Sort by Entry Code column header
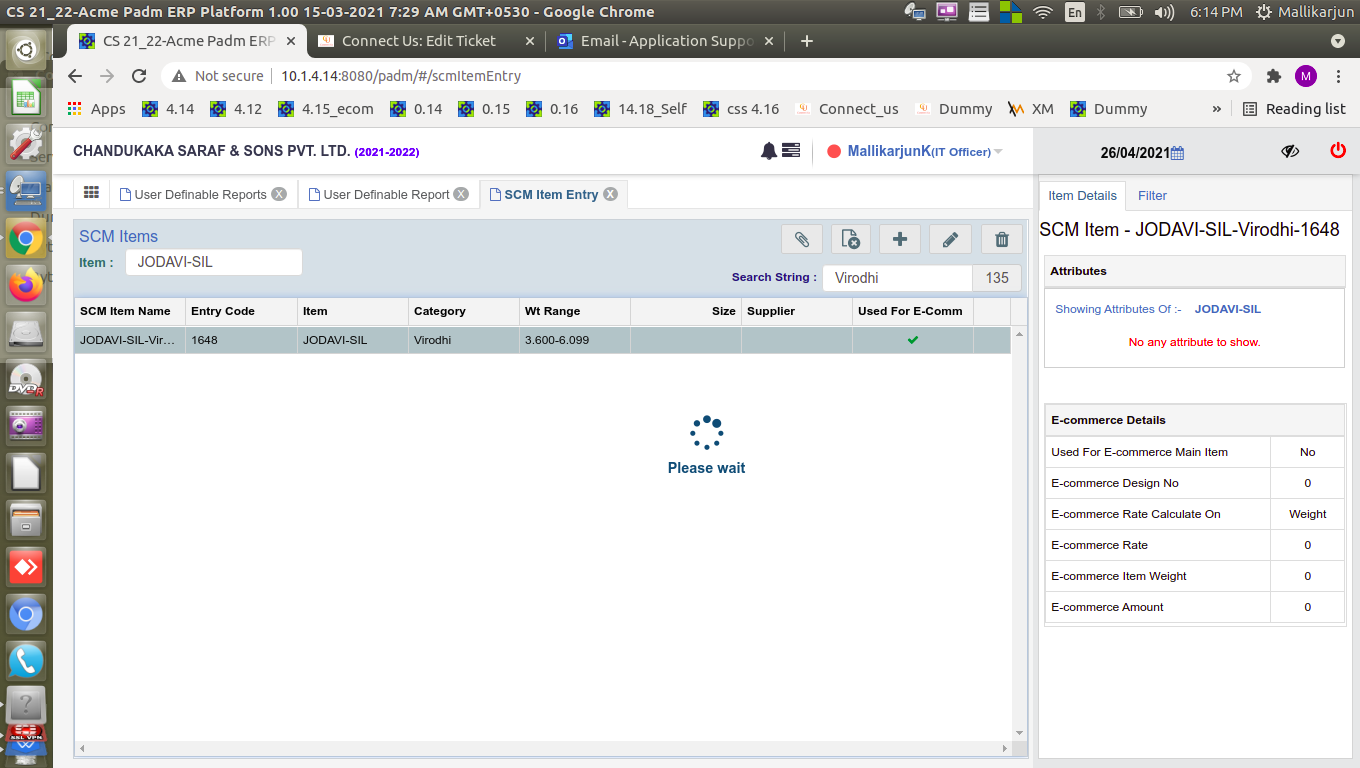 pos(241,311)
